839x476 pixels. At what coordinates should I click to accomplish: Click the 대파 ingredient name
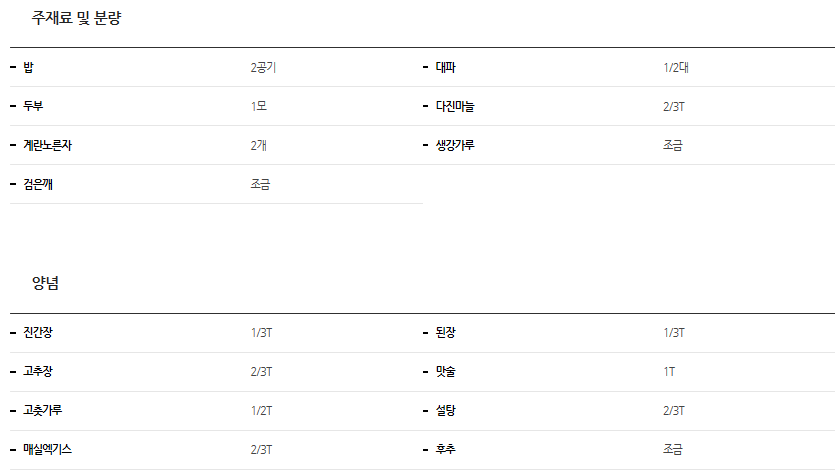point(446,68)
